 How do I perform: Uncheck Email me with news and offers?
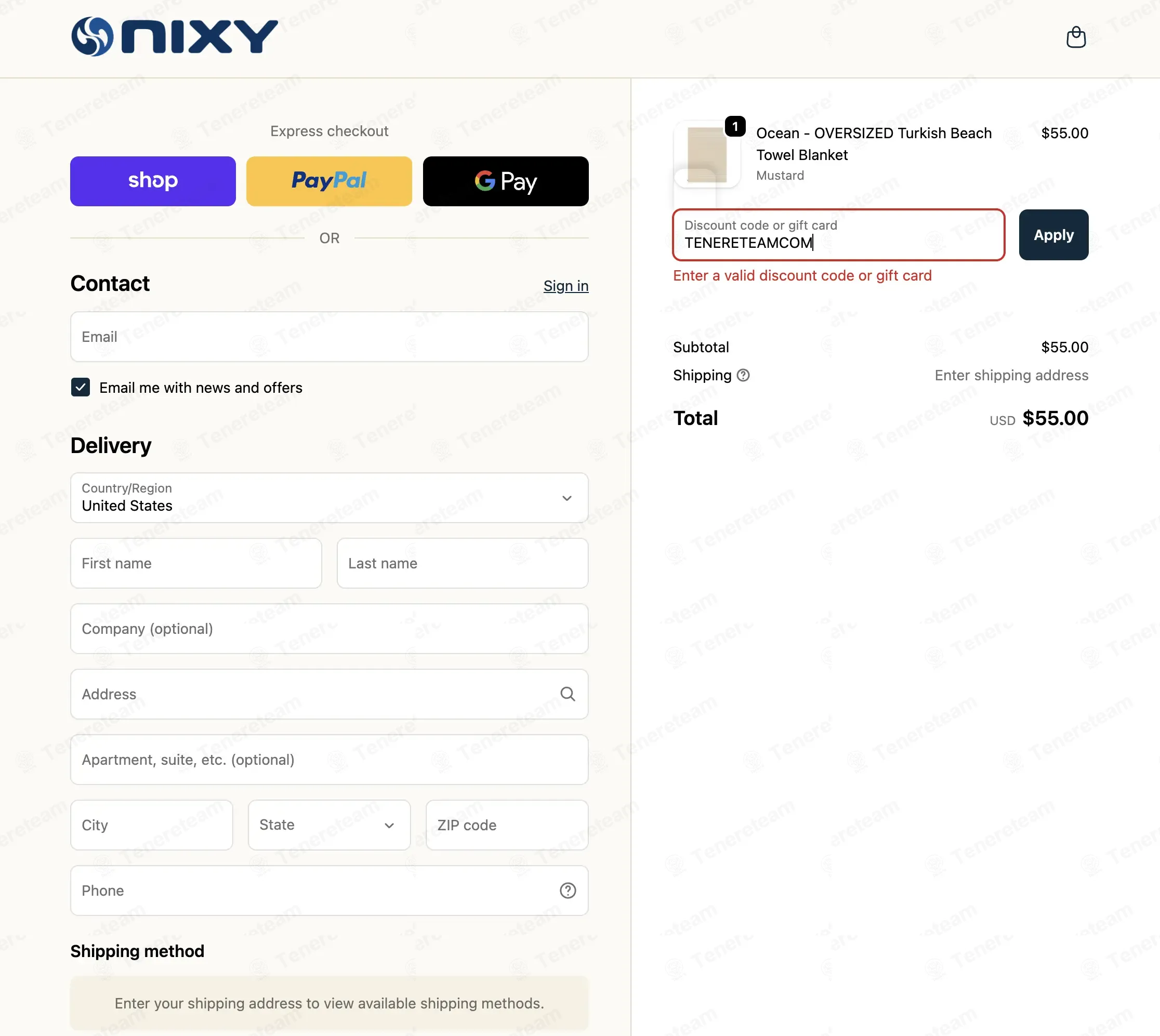[80, 387]
